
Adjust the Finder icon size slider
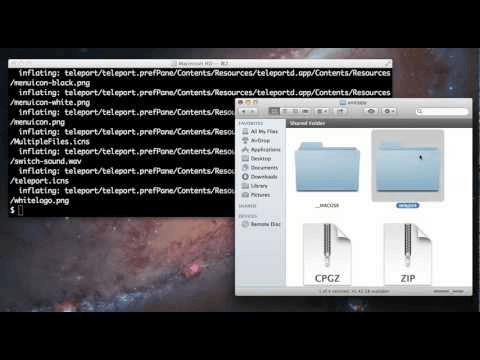point(449,291)
